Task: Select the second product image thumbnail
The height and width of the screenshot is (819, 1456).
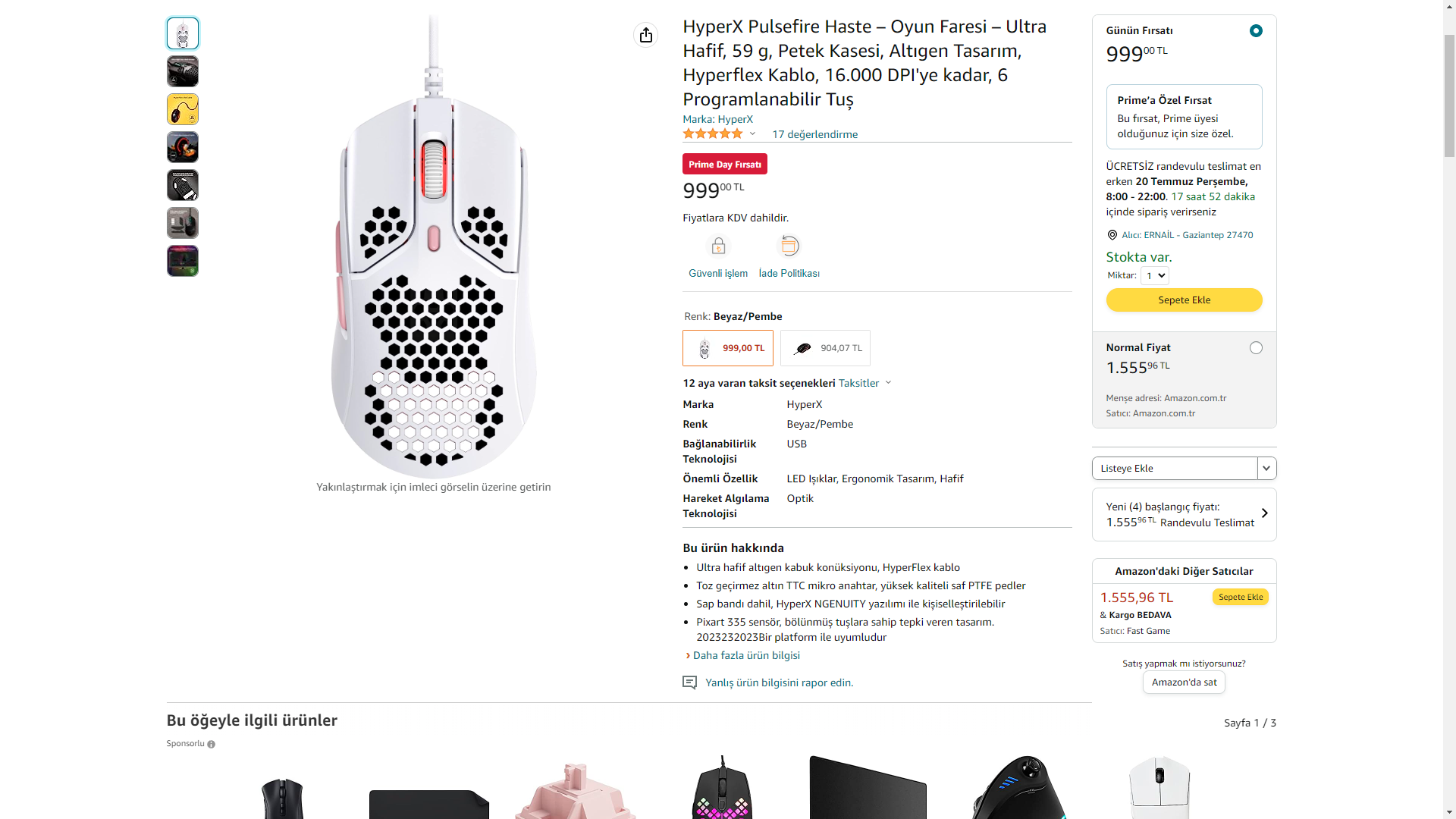Action: coord(183,71)
